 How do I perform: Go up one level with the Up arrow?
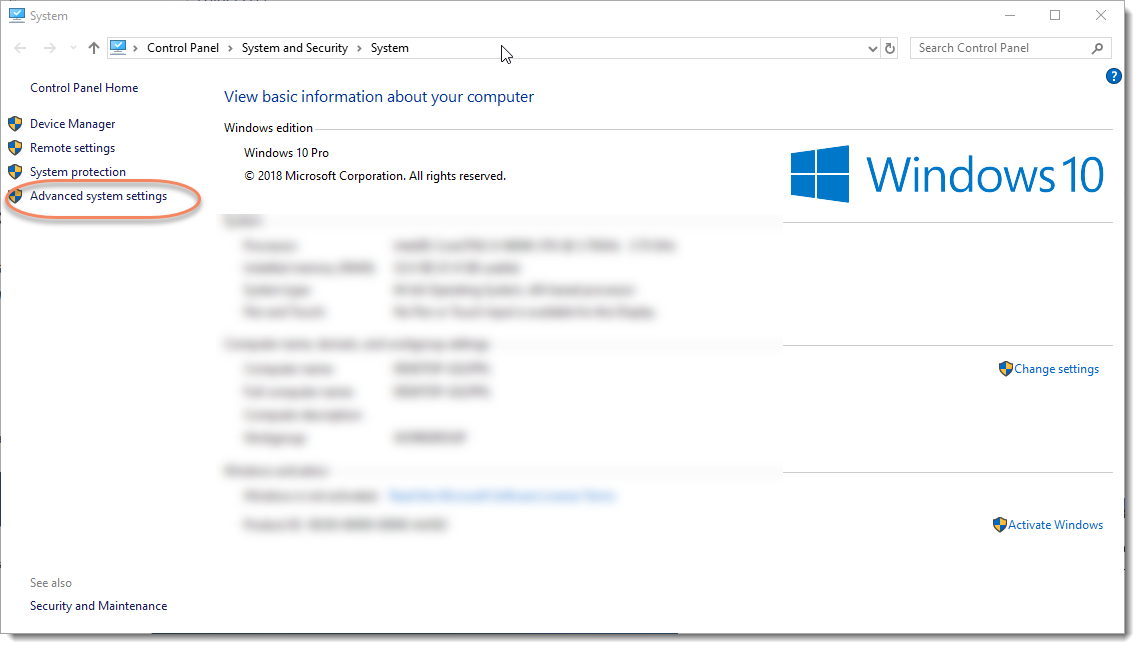(94, 48)
